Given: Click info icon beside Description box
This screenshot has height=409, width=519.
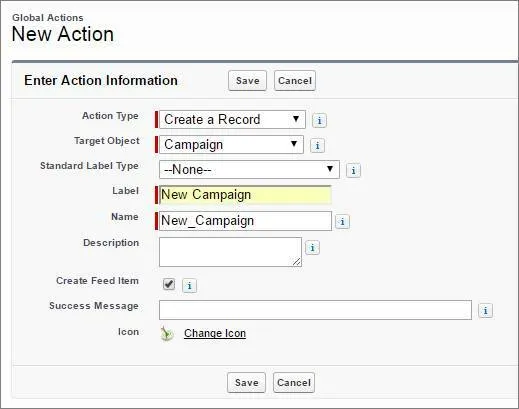Looking at the screenshot, I should (x=312, y=248).
